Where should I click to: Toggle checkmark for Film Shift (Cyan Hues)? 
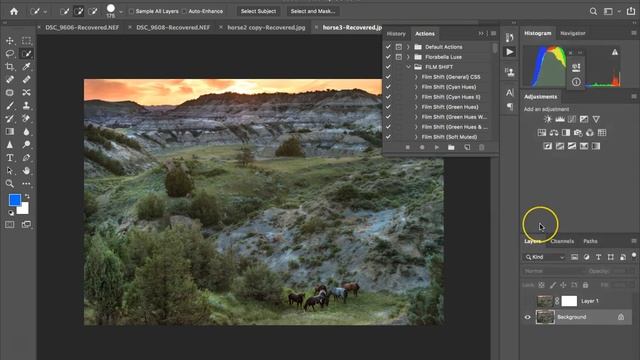pos(388,87)
